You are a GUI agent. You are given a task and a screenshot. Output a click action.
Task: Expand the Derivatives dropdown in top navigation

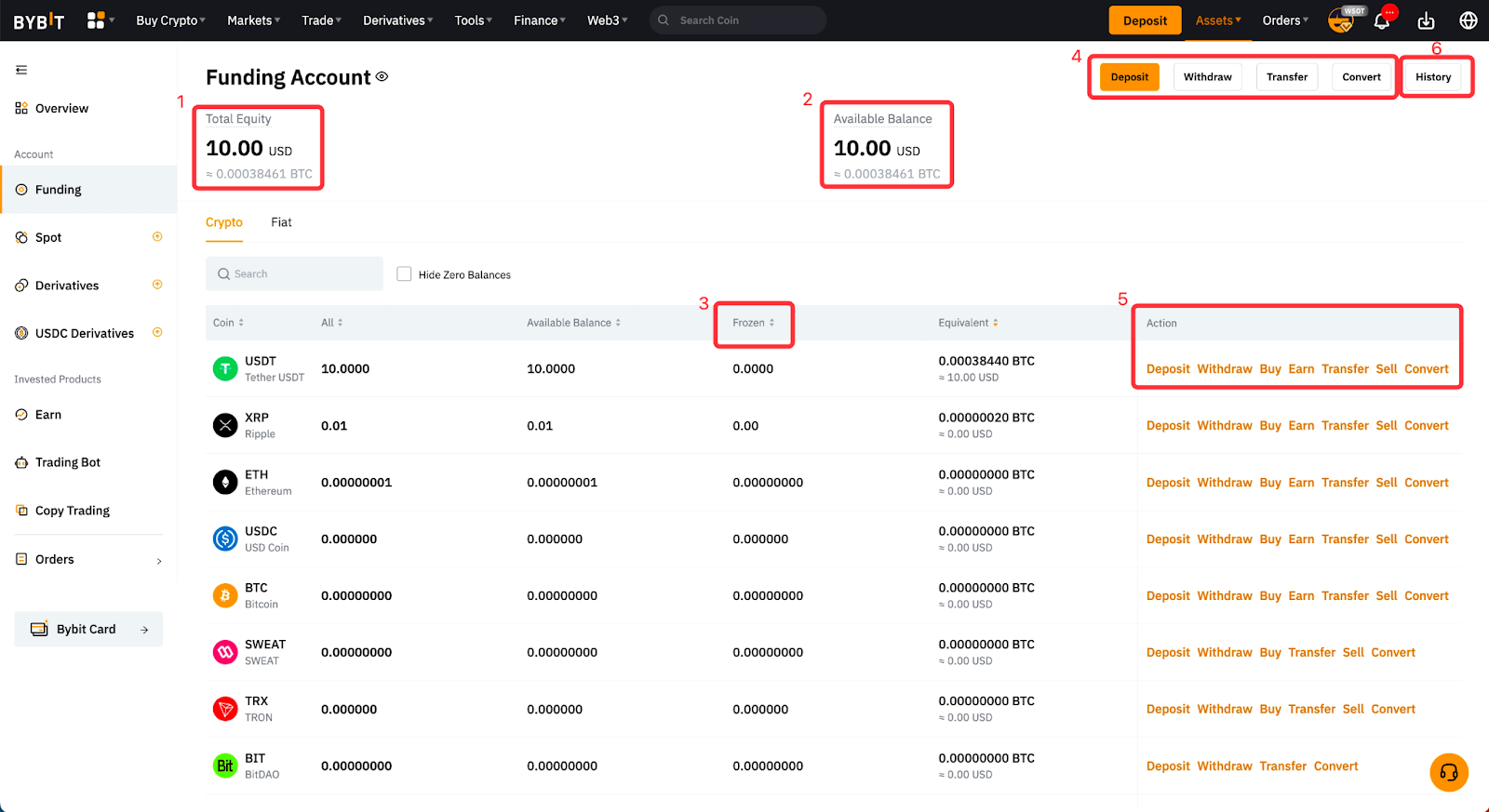click(397, 20)
